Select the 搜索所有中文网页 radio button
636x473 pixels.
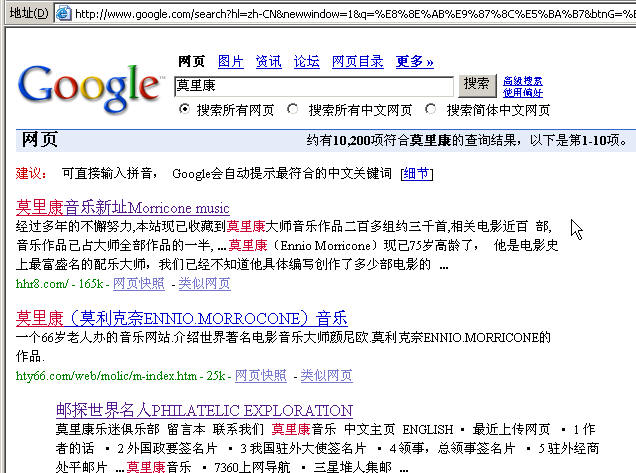point(292,109)
